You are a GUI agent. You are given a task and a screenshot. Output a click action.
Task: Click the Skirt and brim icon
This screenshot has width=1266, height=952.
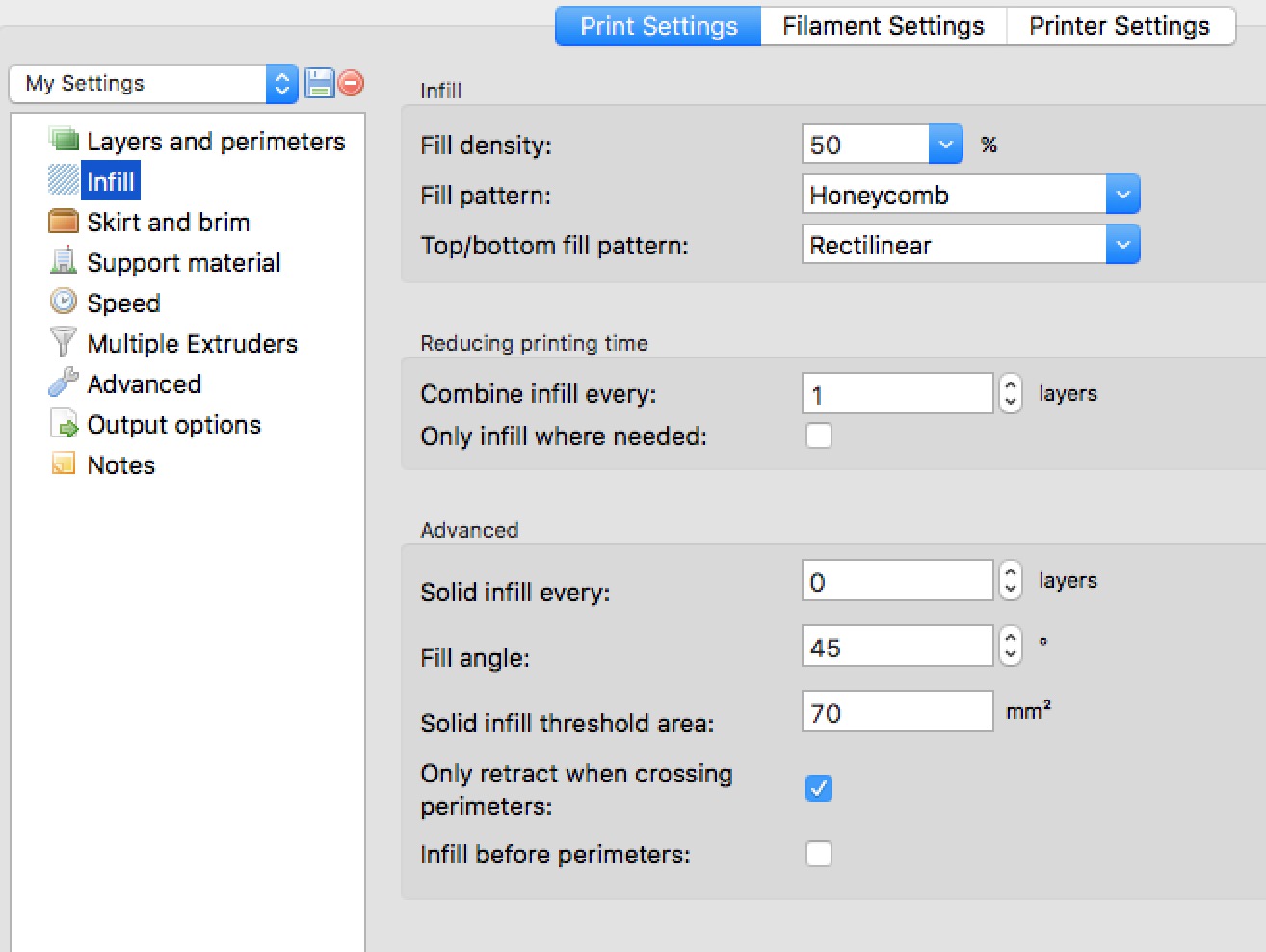pyautogui.click(x=64, y=222)
